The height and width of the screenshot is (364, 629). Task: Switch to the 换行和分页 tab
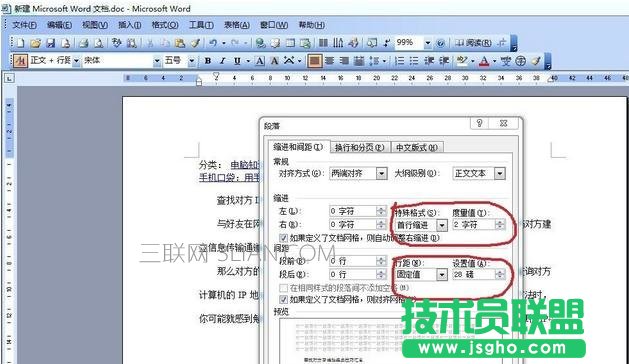pos(359,148)
